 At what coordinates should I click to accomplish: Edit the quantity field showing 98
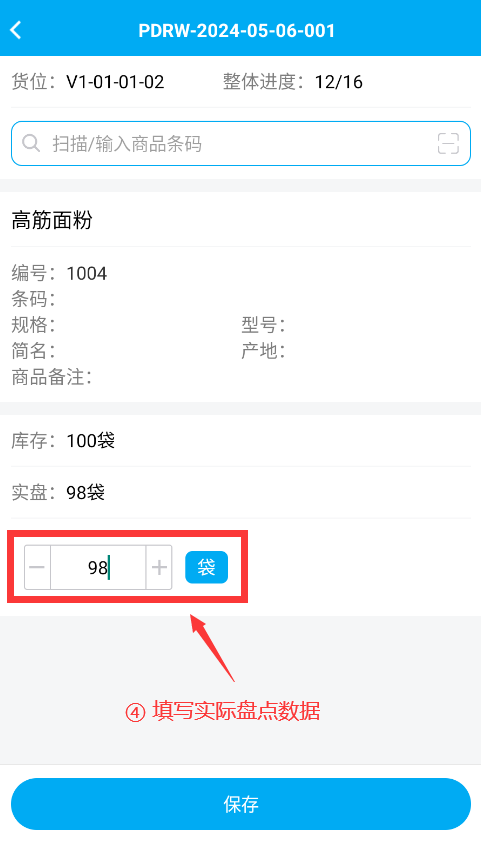[x=98, y=567]
